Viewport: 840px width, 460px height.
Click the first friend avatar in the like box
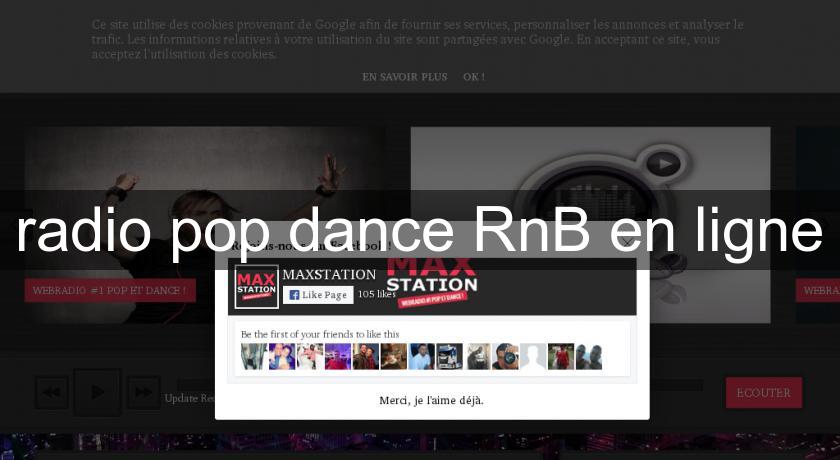pyautogui.click(x=253, y=357)
